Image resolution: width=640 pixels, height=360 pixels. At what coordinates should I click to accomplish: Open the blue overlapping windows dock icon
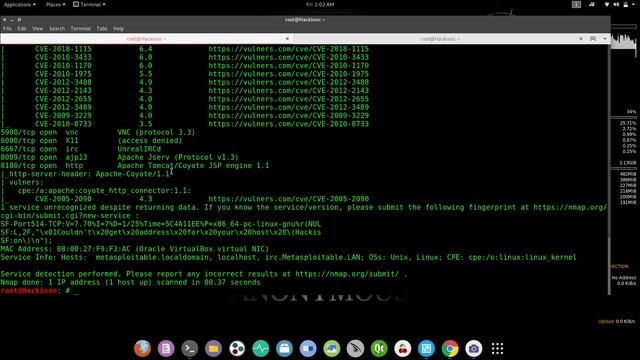click(x=308, y=349)
